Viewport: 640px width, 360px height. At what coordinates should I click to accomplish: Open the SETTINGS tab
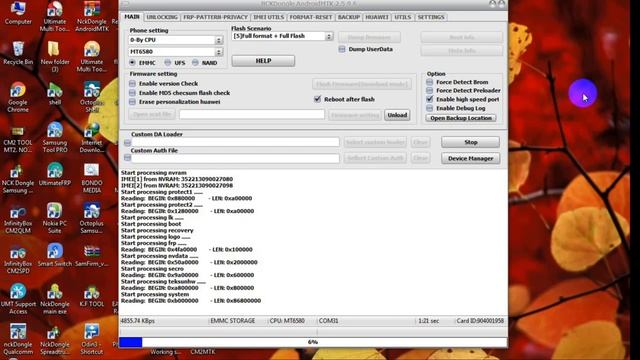pyautogui.click(x=431, y=17)
